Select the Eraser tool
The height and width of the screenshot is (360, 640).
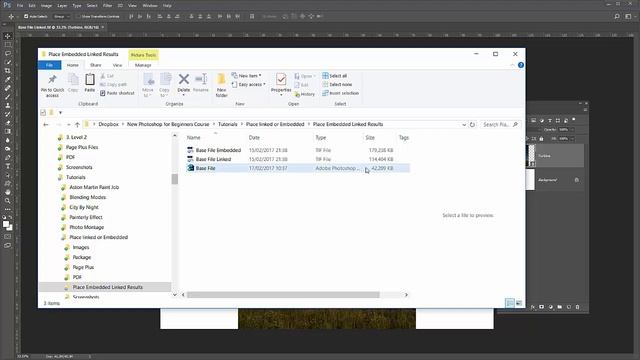[7, 123]
